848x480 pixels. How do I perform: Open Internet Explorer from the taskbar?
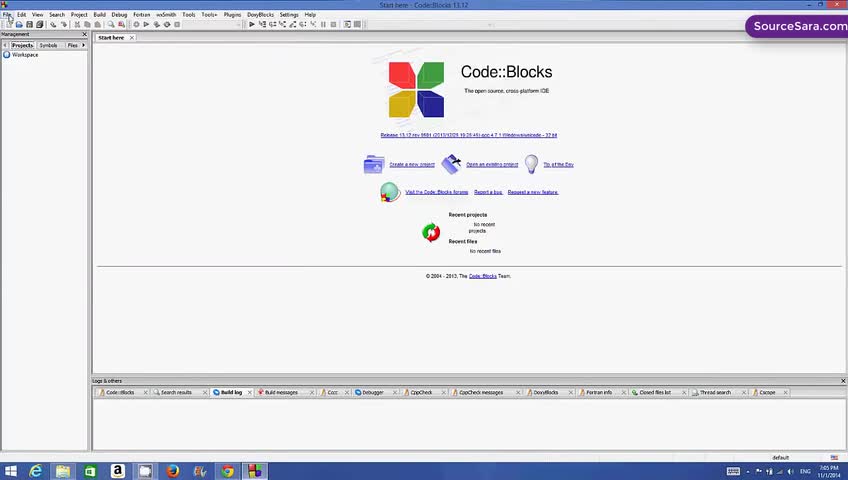[x=36, y=471]
